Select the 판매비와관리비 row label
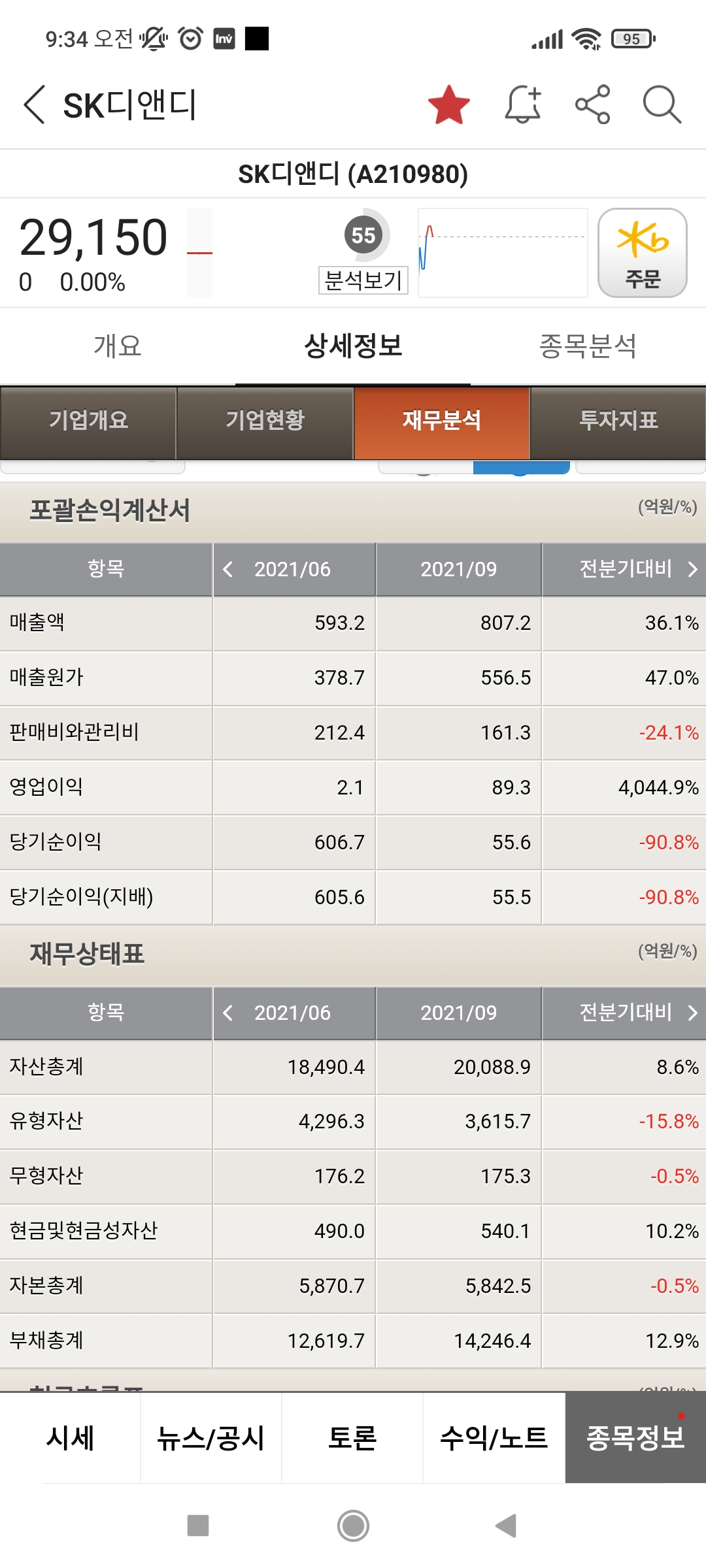Screen dimensions: 706x1568 74,732
